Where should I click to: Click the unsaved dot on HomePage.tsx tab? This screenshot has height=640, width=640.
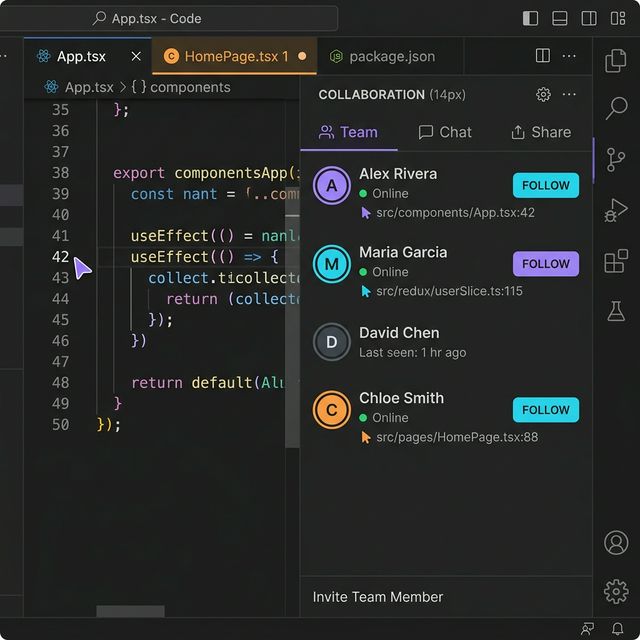click(302, 56)
